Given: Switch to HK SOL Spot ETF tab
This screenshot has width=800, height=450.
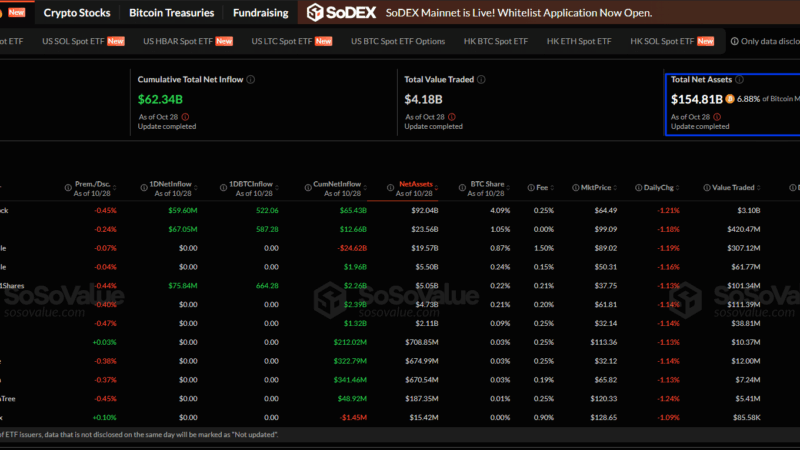Looking at the screenshot, I should (x=672, y=41).
